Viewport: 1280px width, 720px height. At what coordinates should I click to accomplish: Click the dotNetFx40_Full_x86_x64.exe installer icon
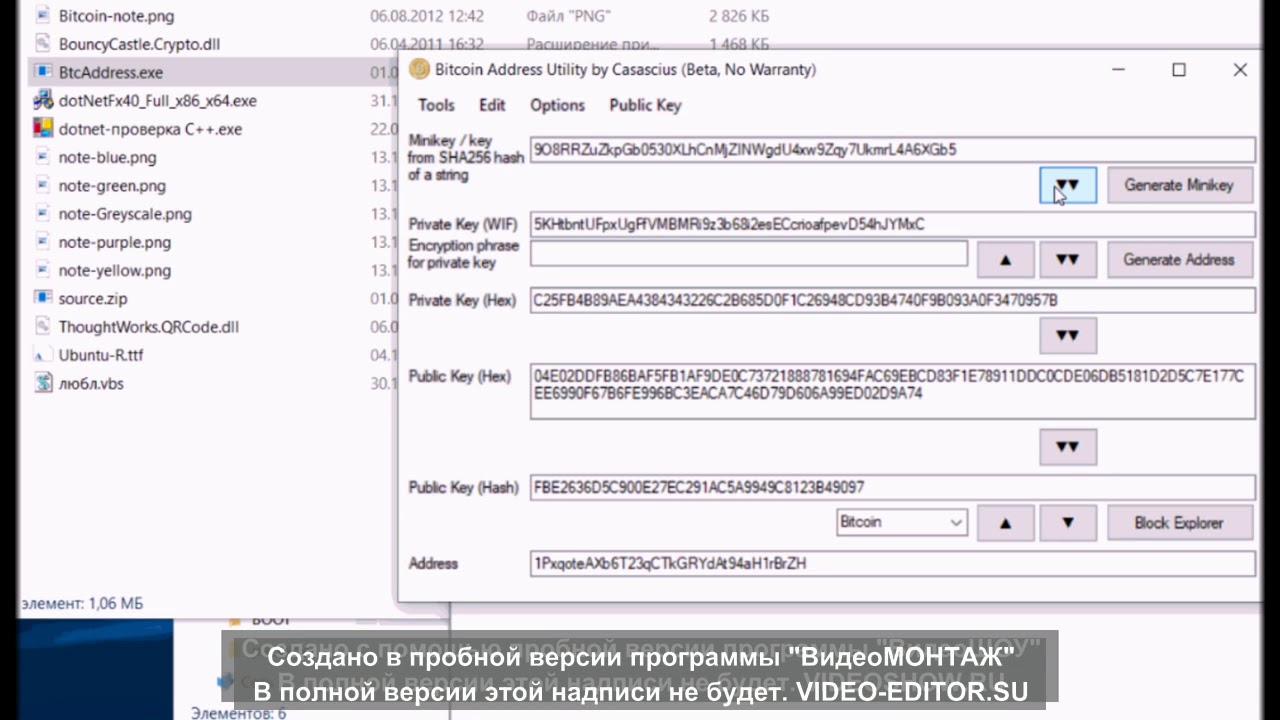coord(43,101)
